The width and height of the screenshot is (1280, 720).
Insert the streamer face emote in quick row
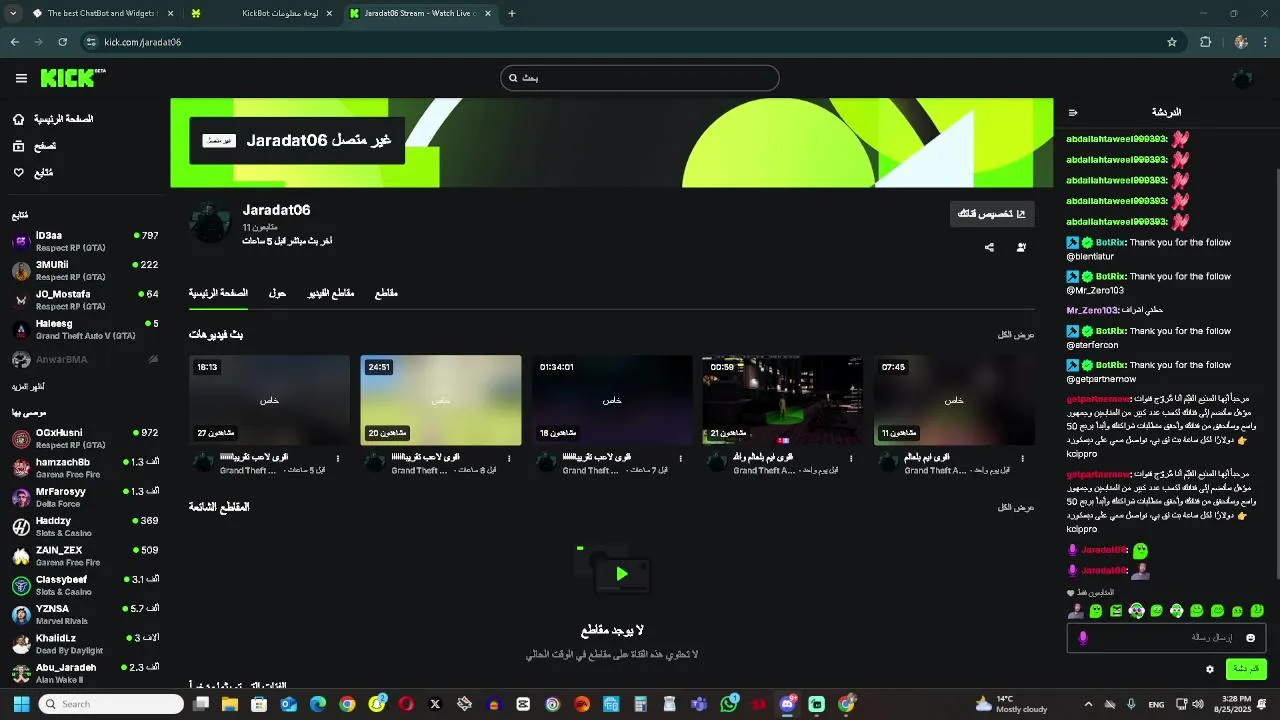[x=1075, y=611]
